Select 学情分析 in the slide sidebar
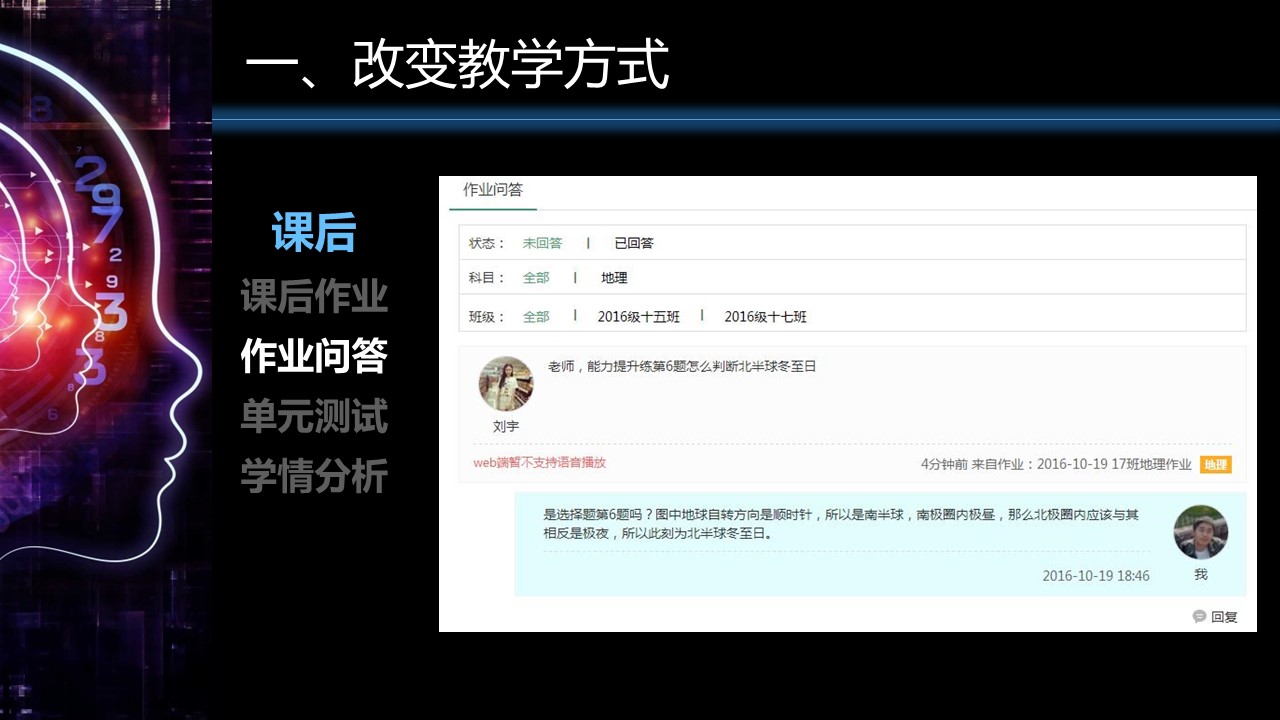This screenshot has height=720, width=1280. click(x=314, y=476)
